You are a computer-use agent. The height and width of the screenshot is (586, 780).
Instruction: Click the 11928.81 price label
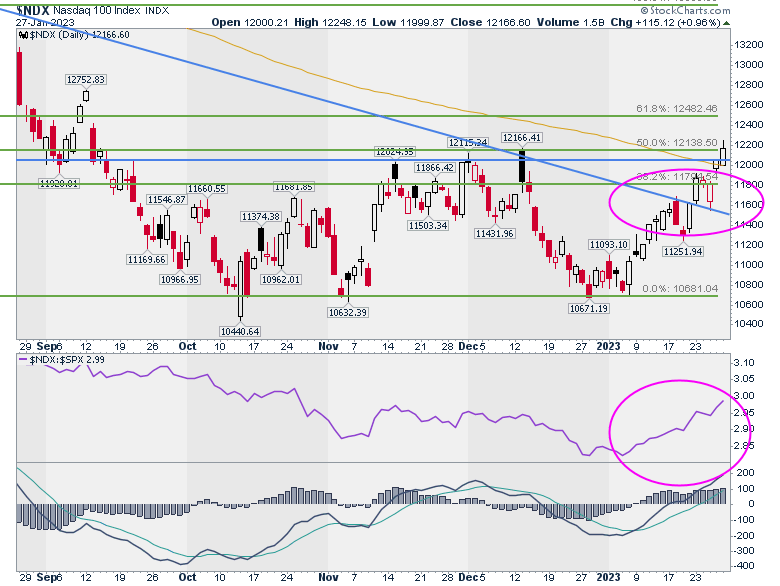tap(59, 184)
